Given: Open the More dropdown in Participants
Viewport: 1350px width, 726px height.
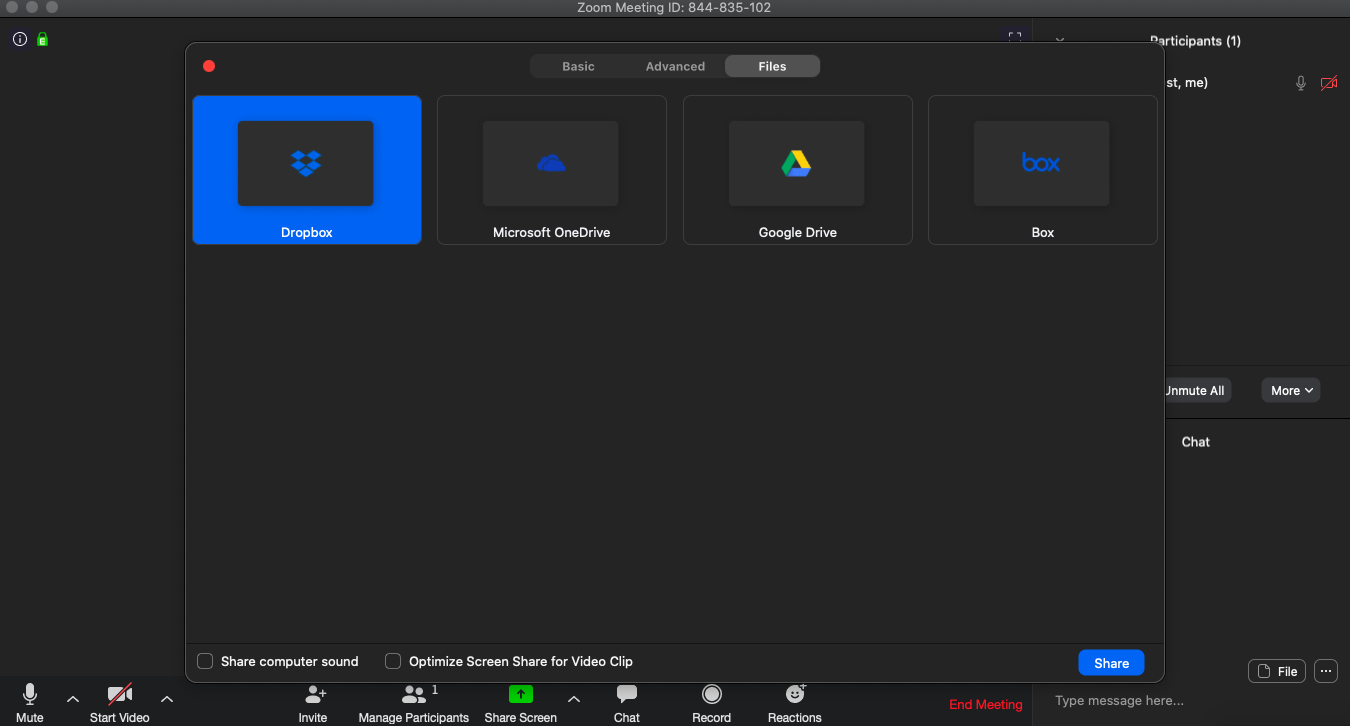Looking at the screenshot, I should 1291,390.
